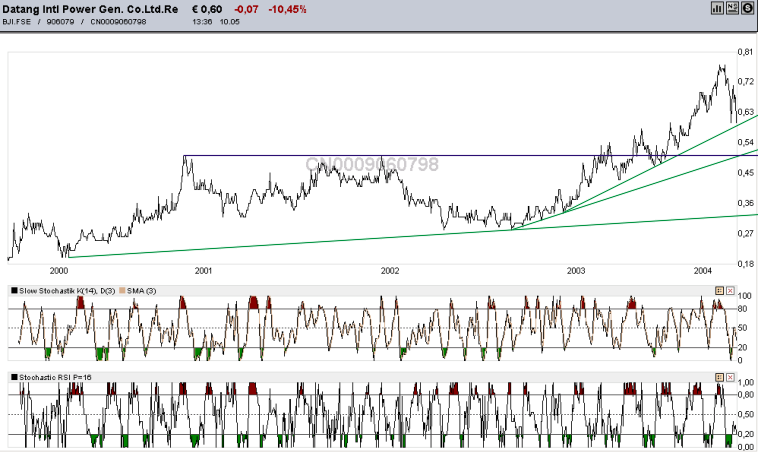Click the 0,81 price axis label
The image size is (758, 453).
pyautogui.click(x=746, y=52)
